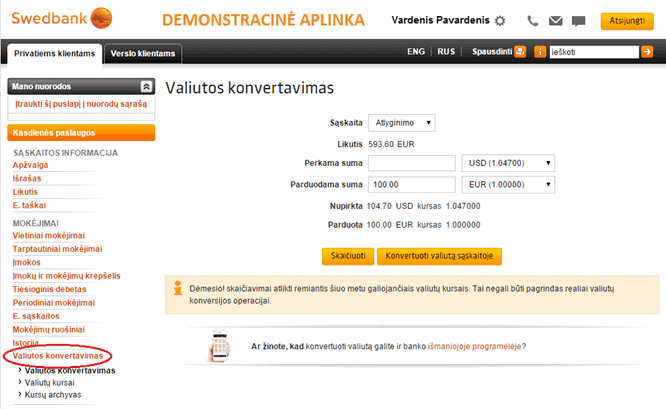Screen dimensions: 666x409
Task: Open the EUR (1.00000) currency dropdown
Action: [x=508, y=185]
